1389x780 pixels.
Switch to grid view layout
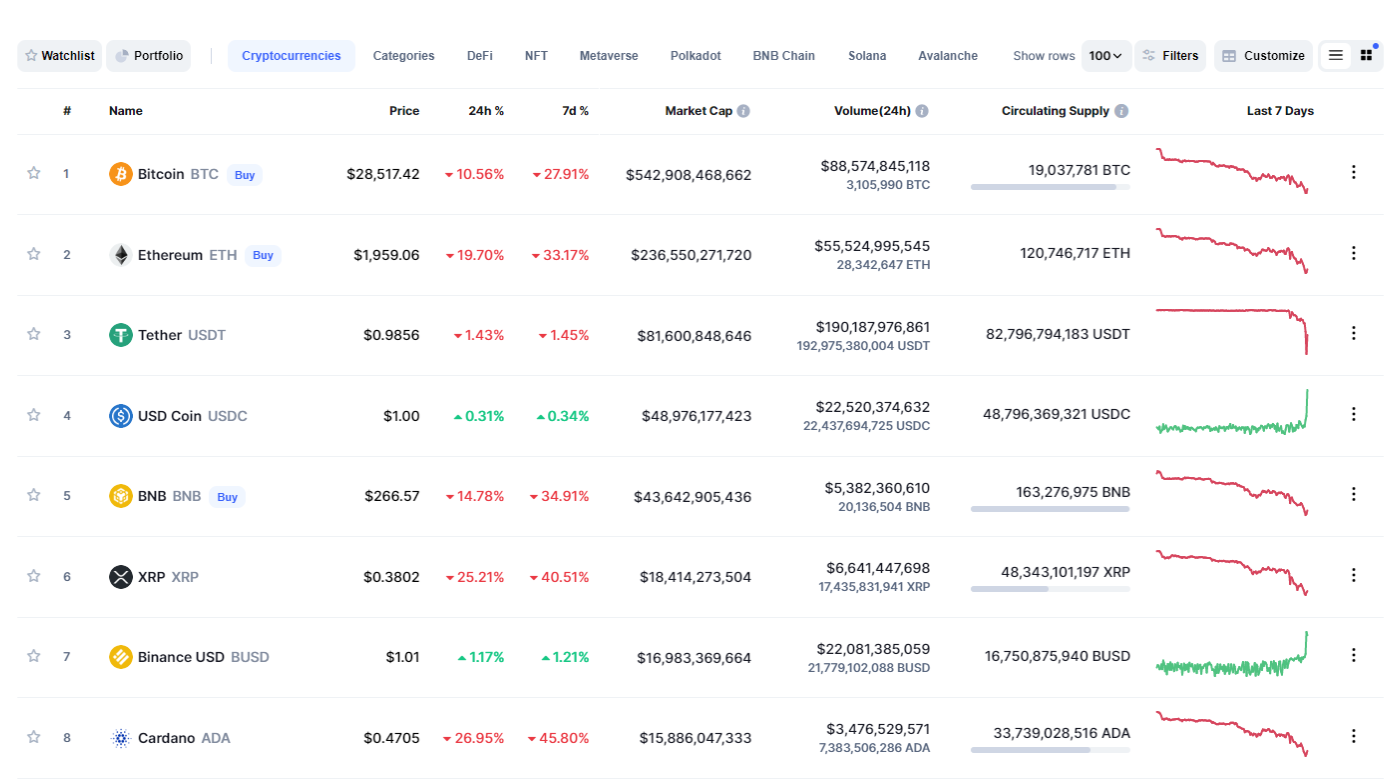[x=1366, y=56]
